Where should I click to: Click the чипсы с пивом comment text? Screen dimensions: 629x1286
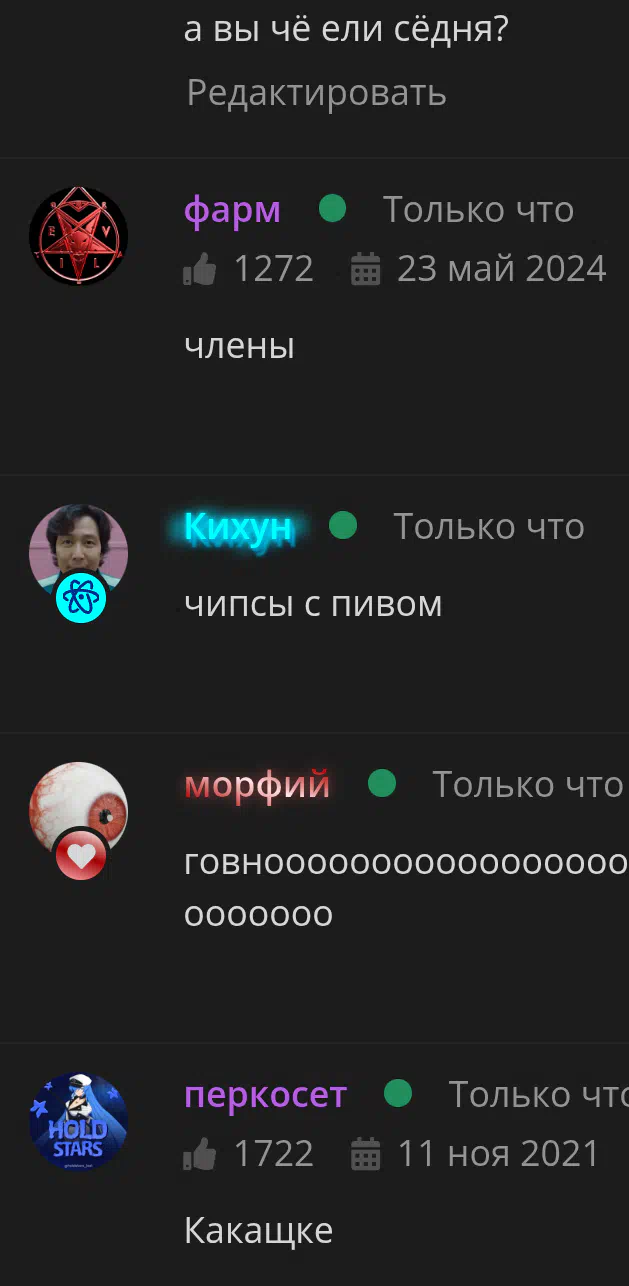[313, 604]
